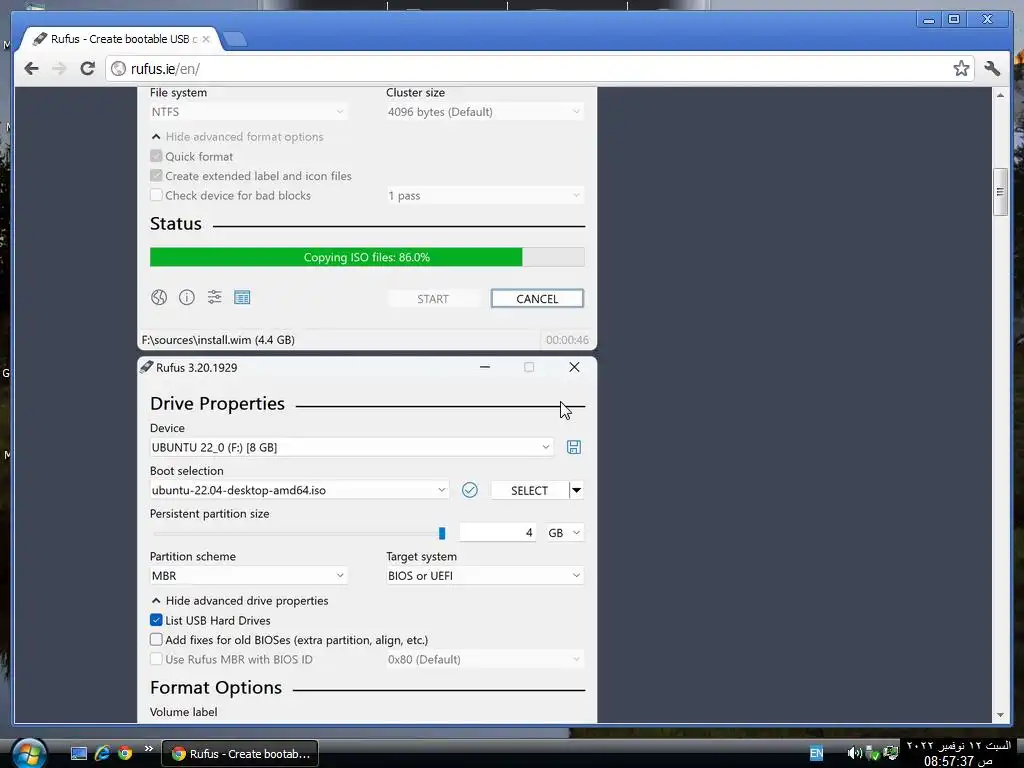Open Cluster size dropdown
This screenshot has width=1024, height=768.
485,112
